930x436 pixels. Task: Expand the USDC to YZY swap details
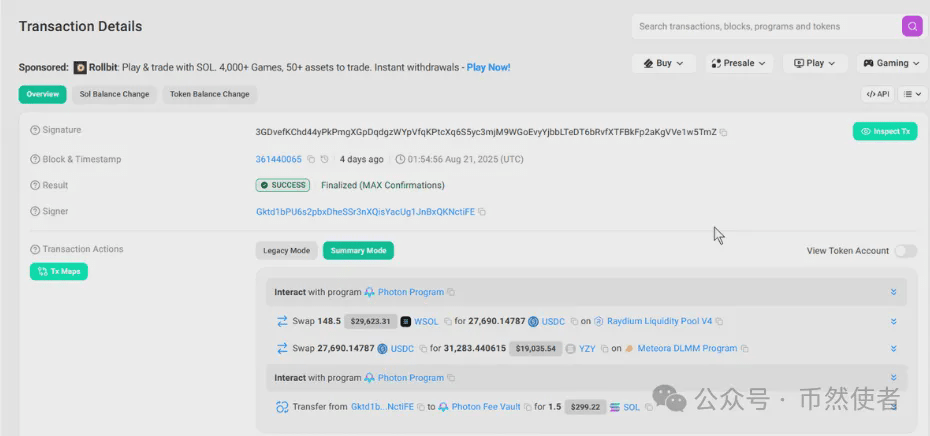coord(893,349)
